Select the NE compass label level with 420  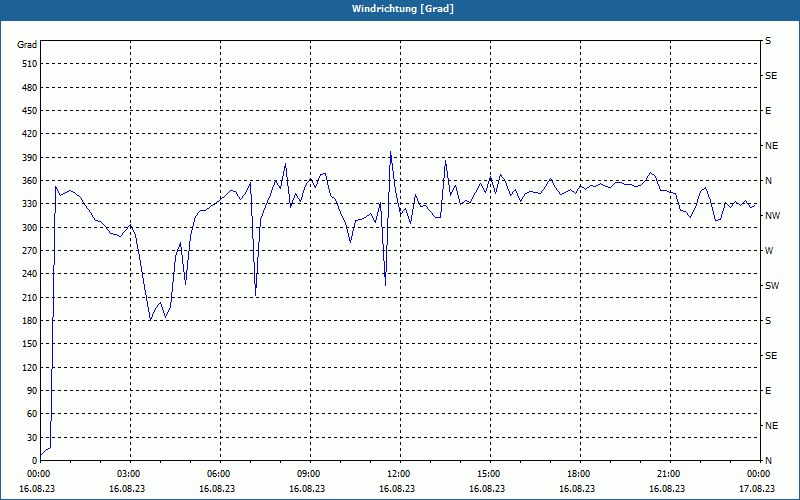[x=771, y=146]
